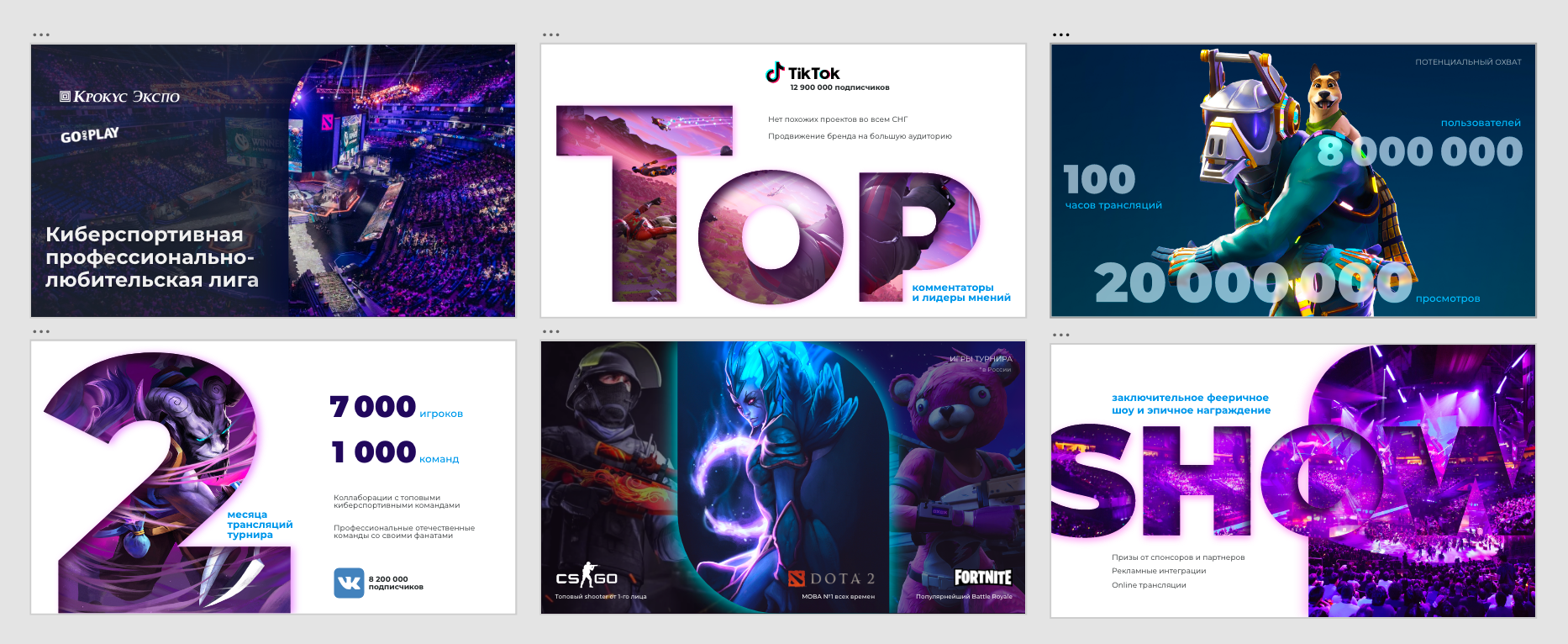Screen dimensions: 1568x644
Task: Select the SHOW lettering graphic
Action: 1293,481
